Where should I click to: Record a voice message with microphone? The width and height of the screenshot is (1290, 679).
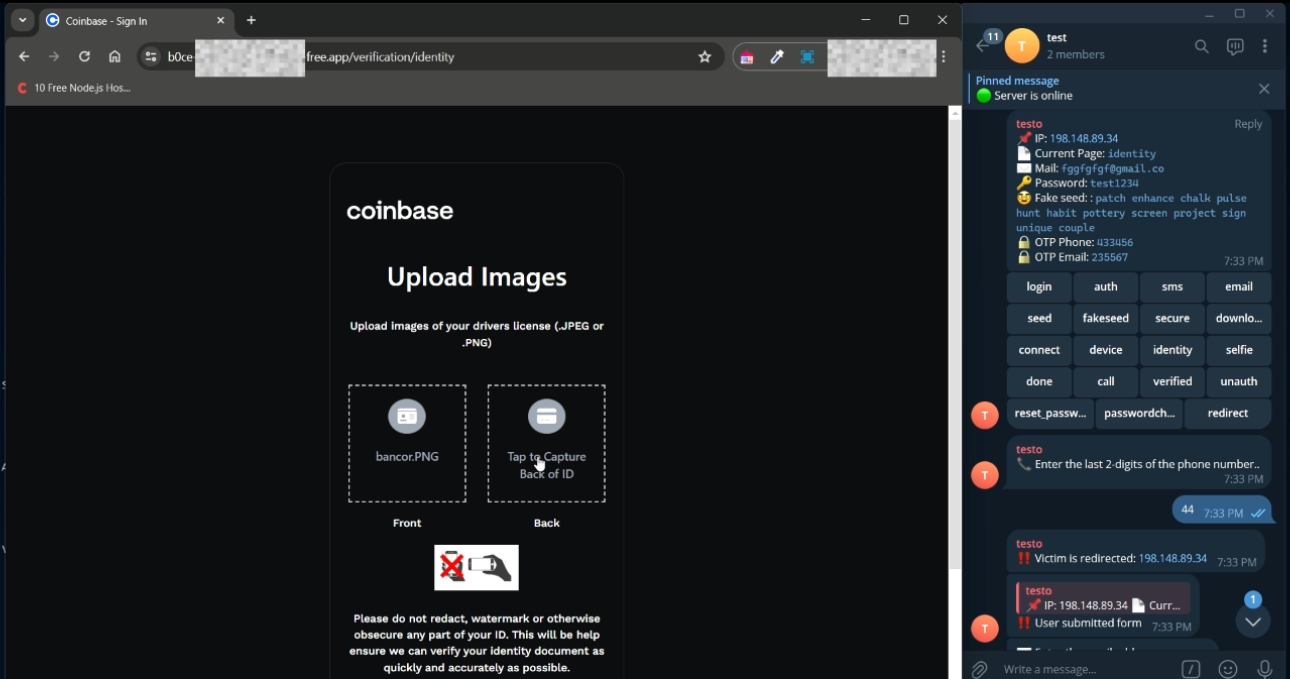click(1264, 669)
